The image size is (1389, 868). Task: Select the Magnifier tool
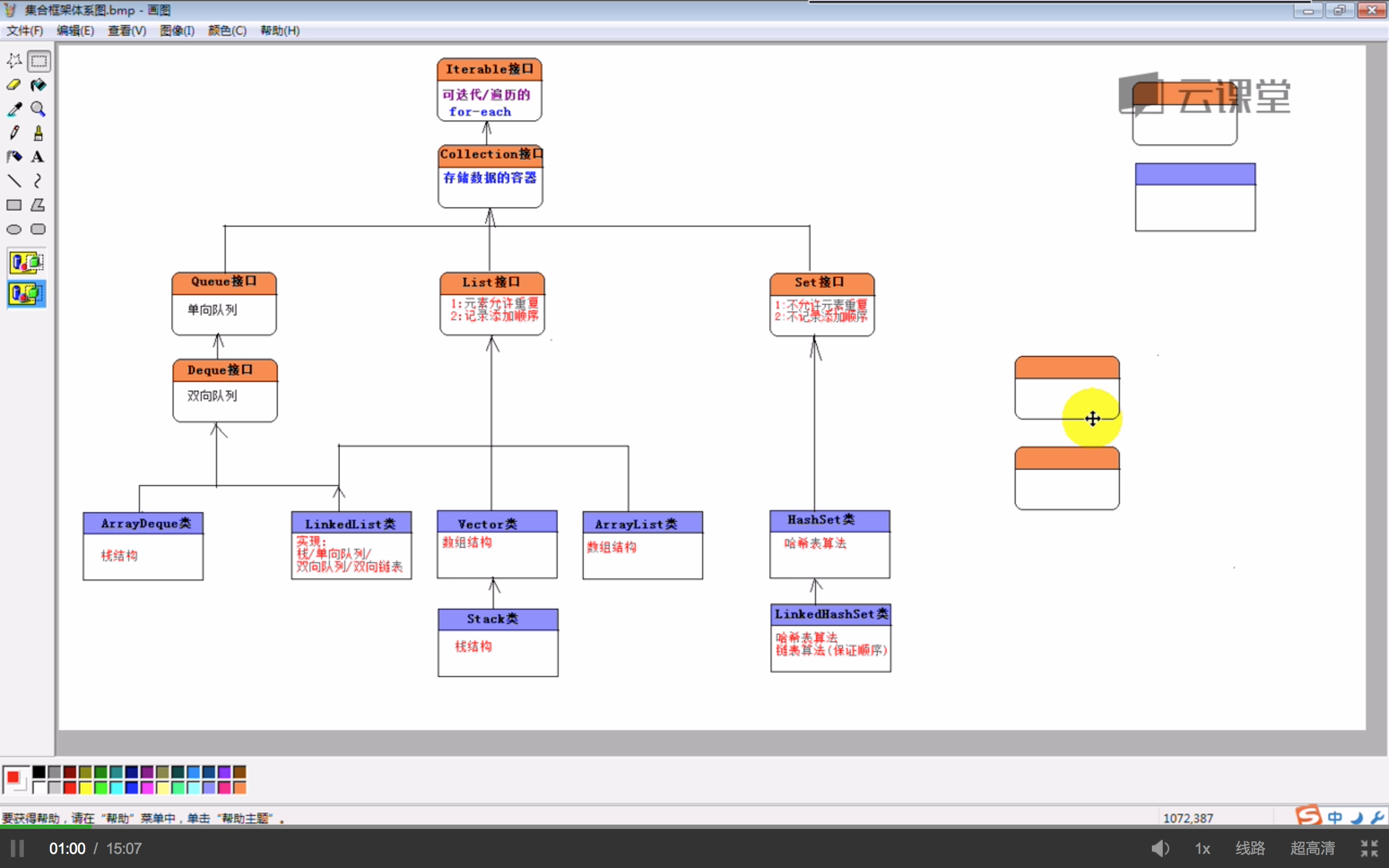click(x=39, y=109)
